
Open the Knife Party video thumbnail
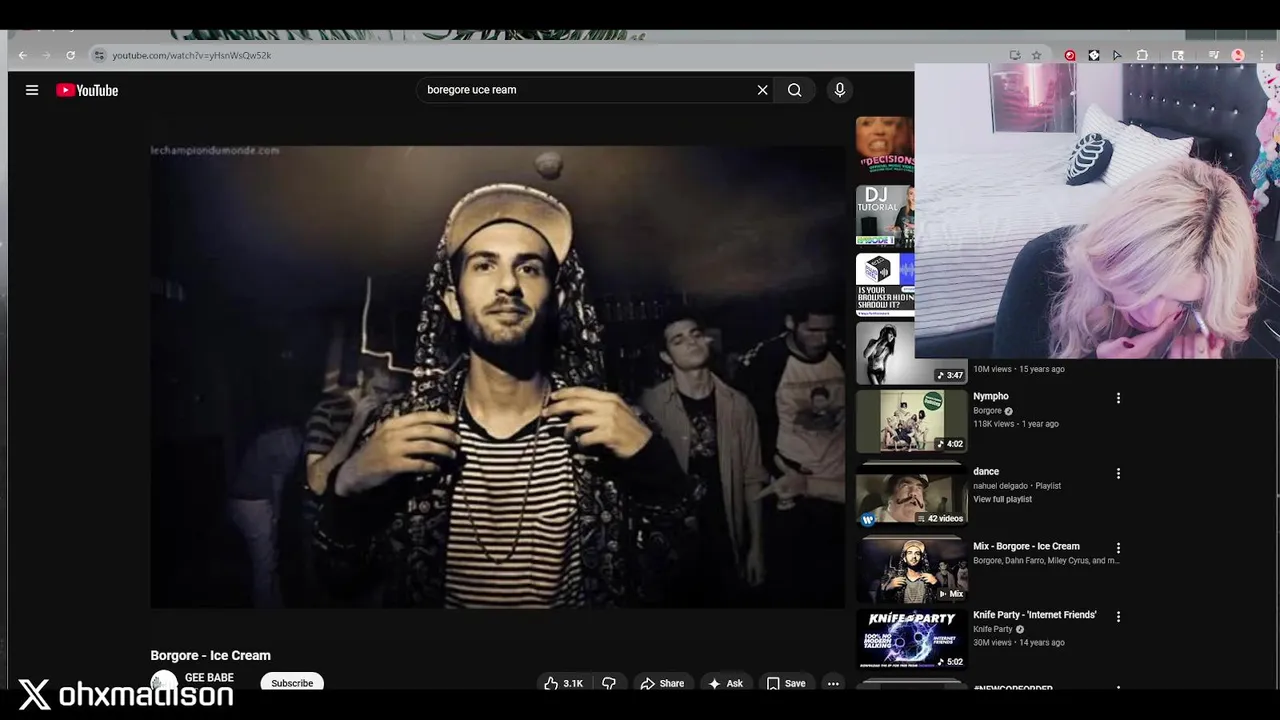pos(911,639)
